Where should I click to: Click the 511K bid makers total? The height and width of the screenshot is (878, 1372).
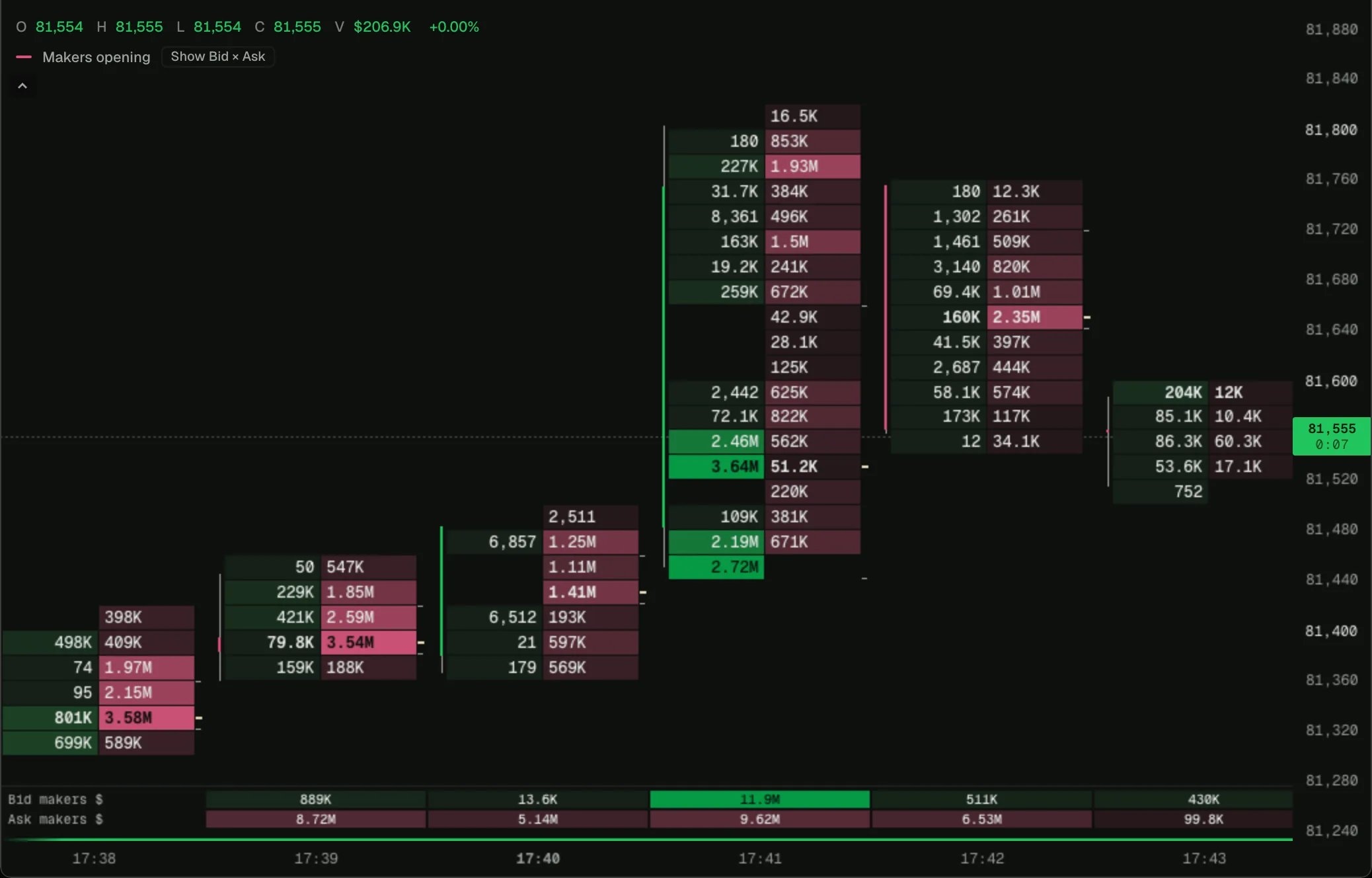(982, 799)
